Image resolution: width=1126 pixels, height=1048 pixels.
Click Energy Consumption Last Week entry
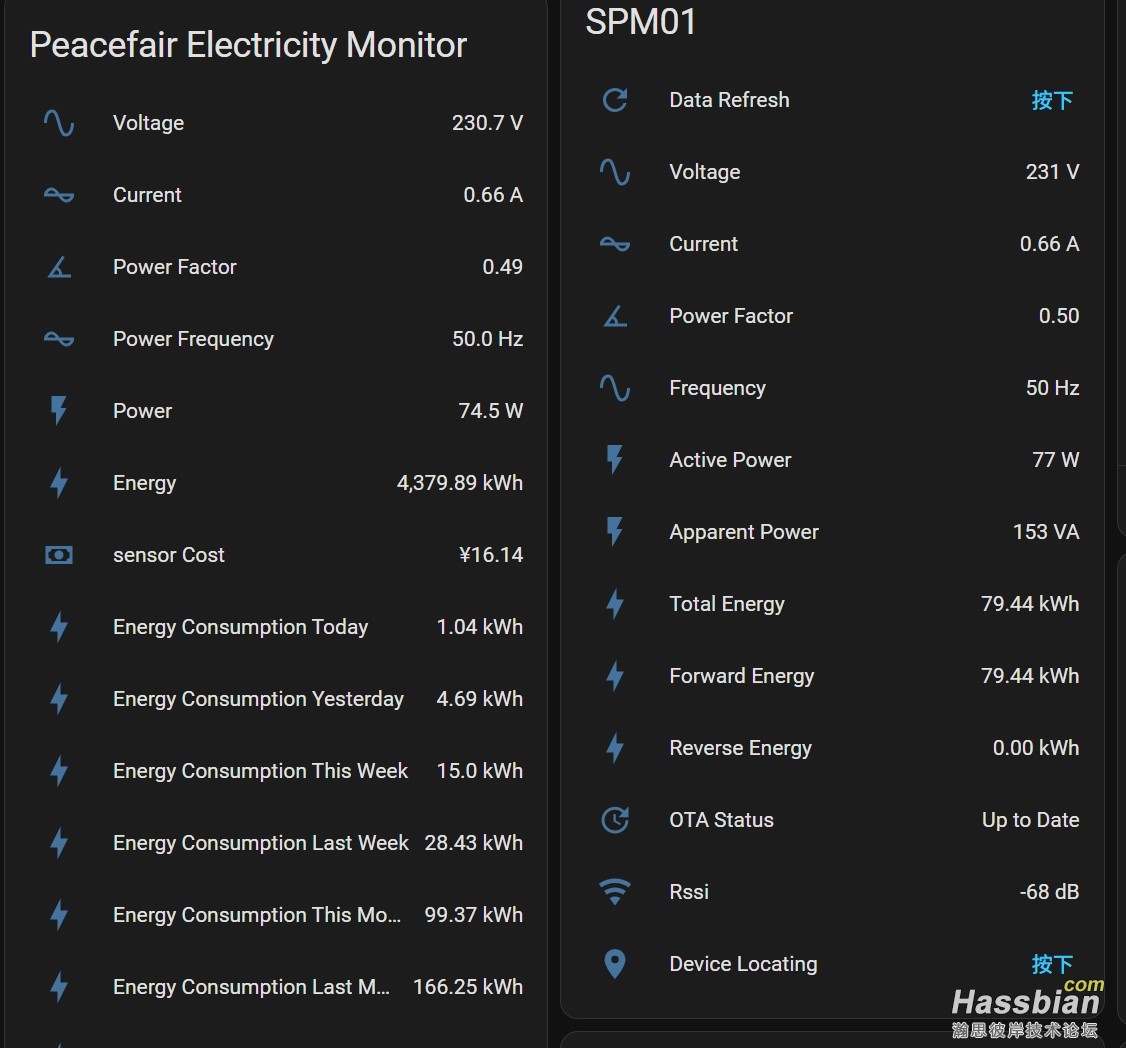[260, 843]
